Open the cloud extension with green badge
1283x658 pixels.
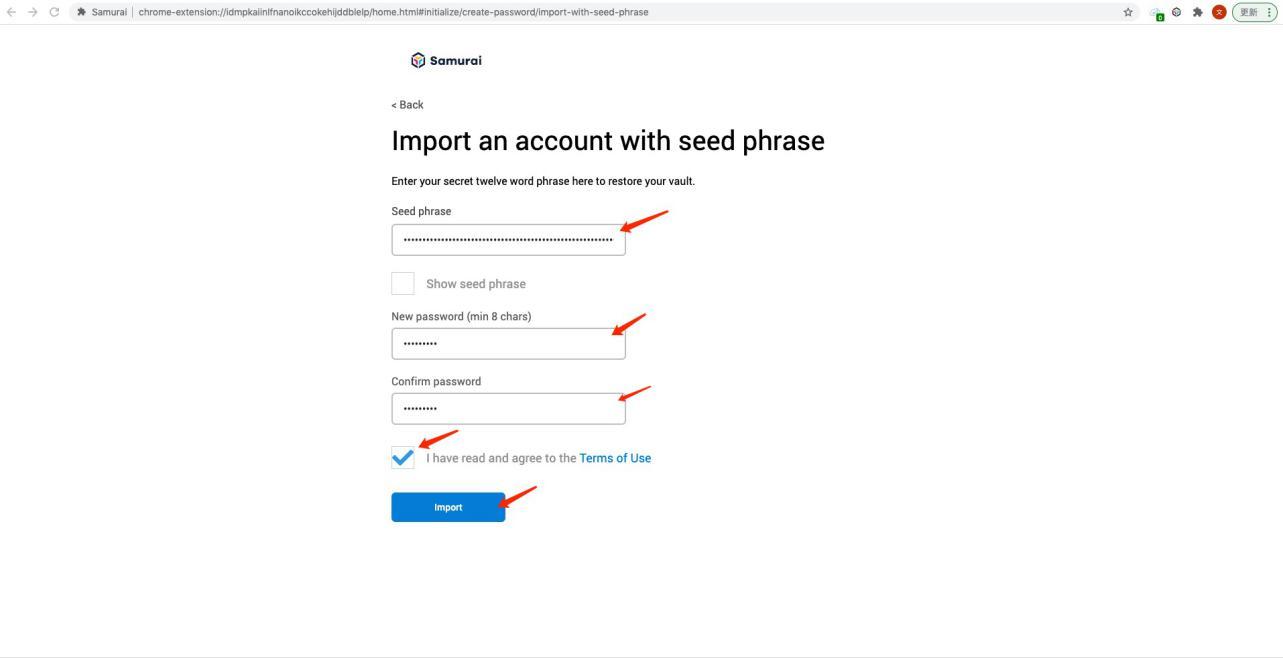coord(1157,13)
